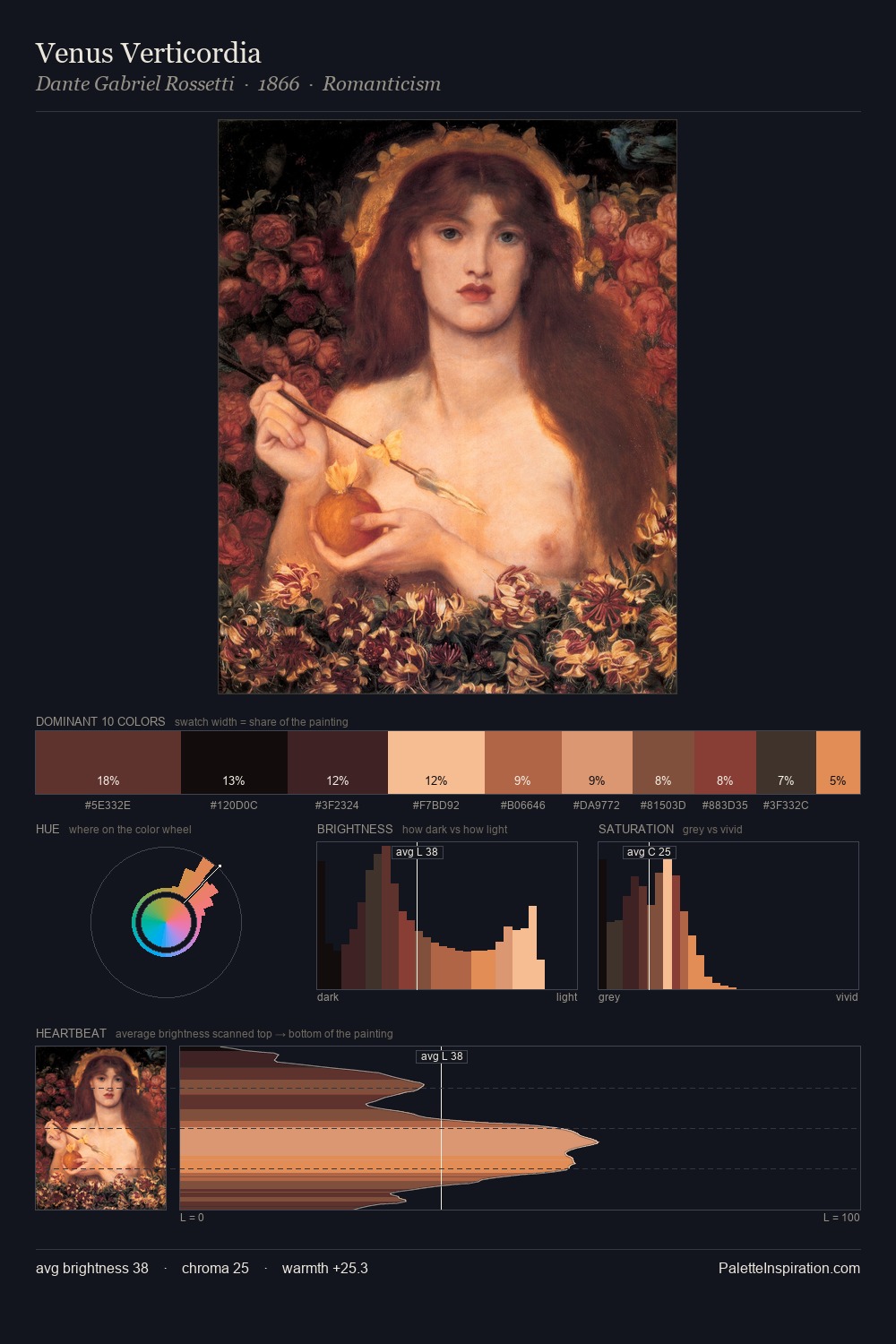Select the 18% swatch #5E332E
Viewport: 896px width, 1344px height.
tap(108, 762)
